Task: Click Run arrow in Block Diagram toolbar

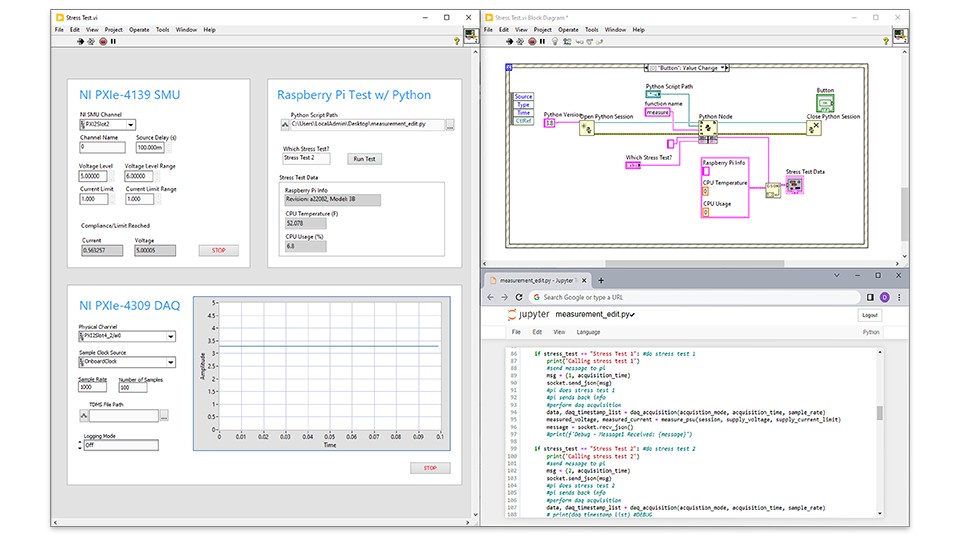Action: click(509, 42)
